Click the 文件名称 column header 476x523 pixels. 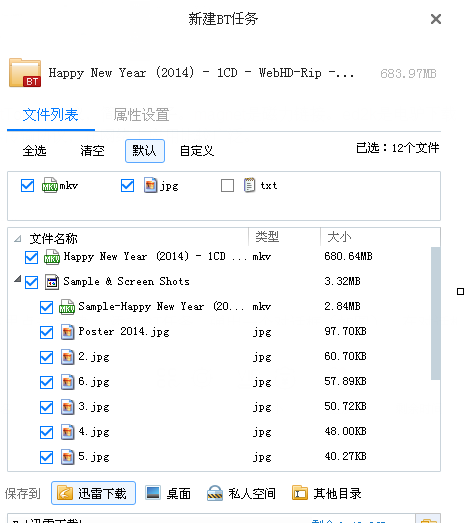(x=53, y=238)
